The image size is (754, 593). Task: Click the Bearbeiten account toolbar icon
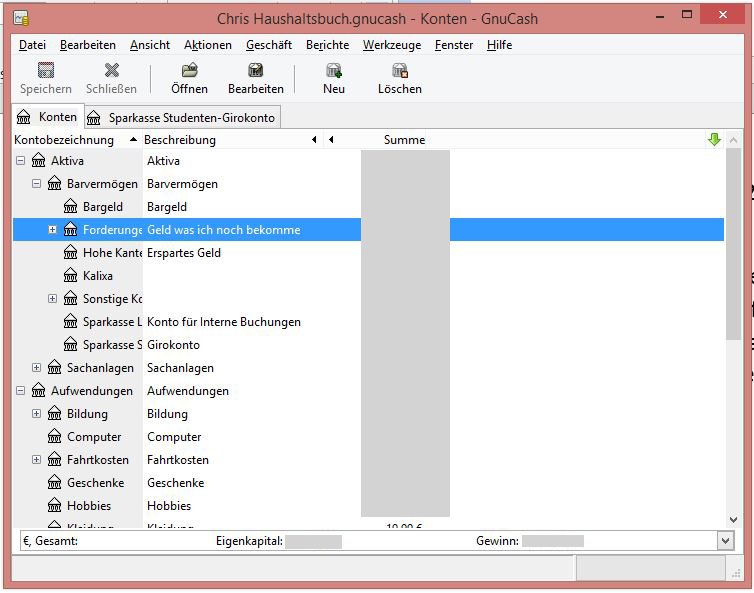click(255, 71)
